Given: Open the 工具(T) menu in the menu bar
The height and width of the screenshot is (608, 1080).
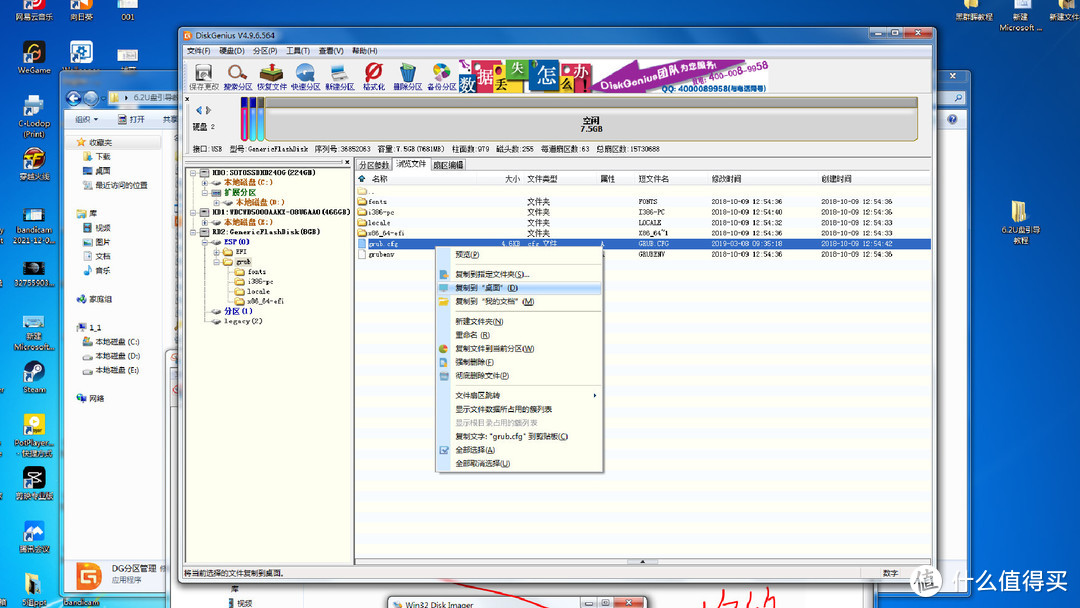Looking at the screenshot, I should tap(297, 51).
